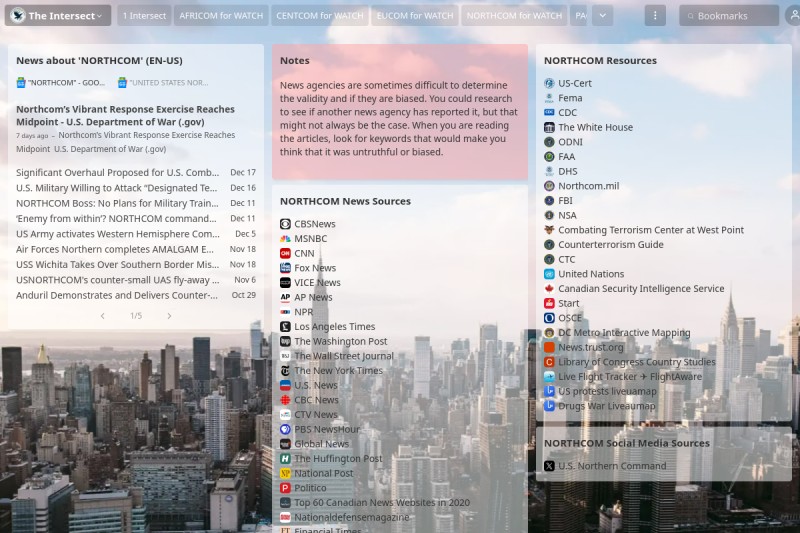Click the US-Cert icon
The height and width of the screenshot is (533, 800).
tap(549, 83)
